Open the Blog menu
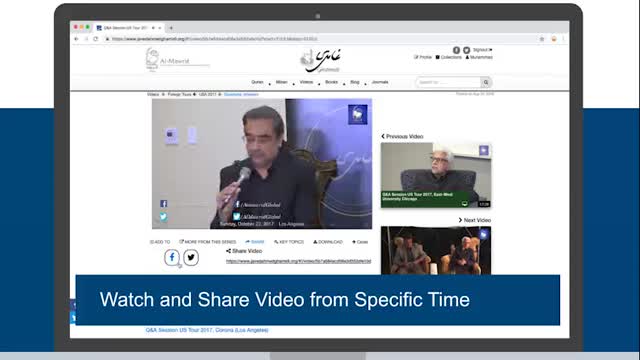Viewport: 640px width, 360px height. 355,82
